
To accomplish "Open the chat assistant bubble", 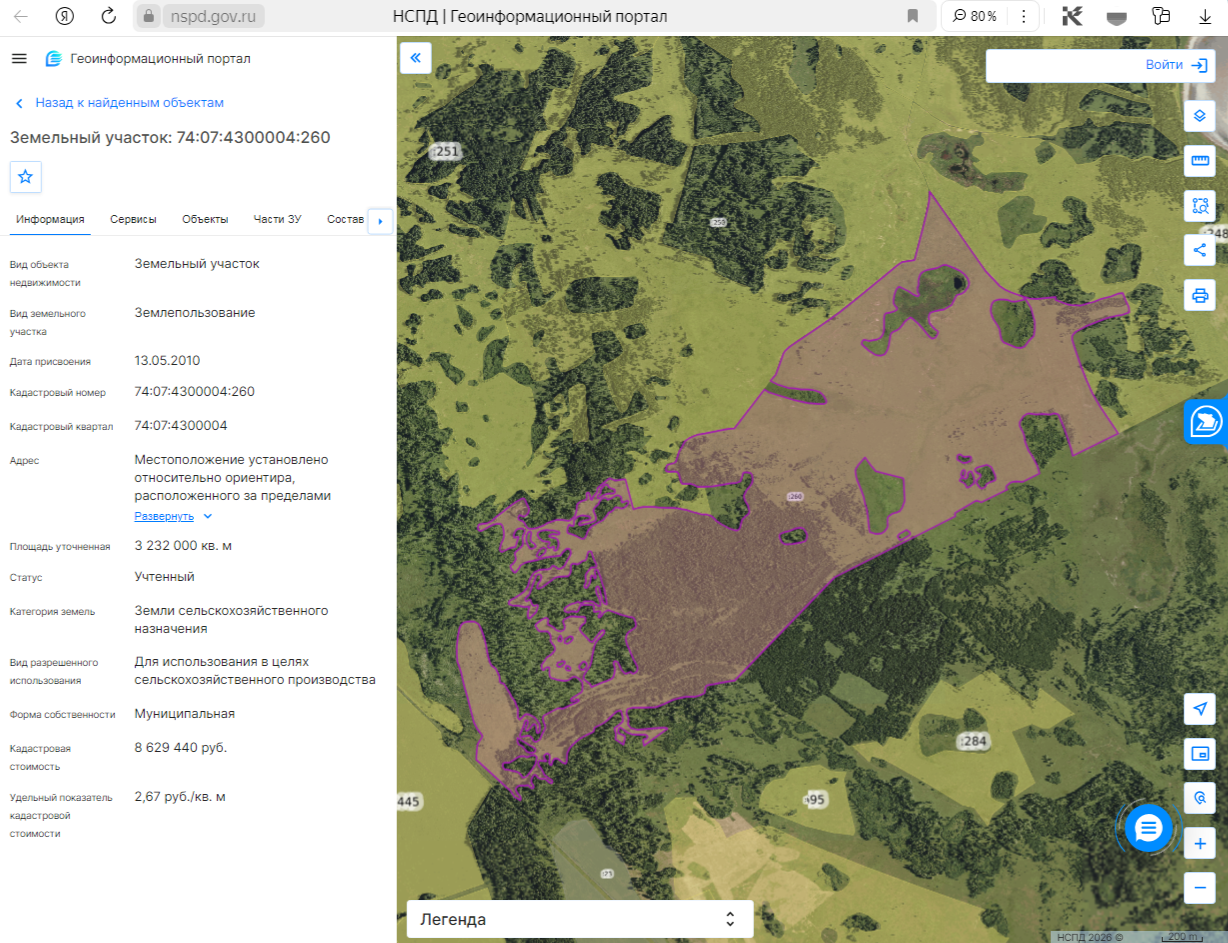I will click(x=1148, y=827).
